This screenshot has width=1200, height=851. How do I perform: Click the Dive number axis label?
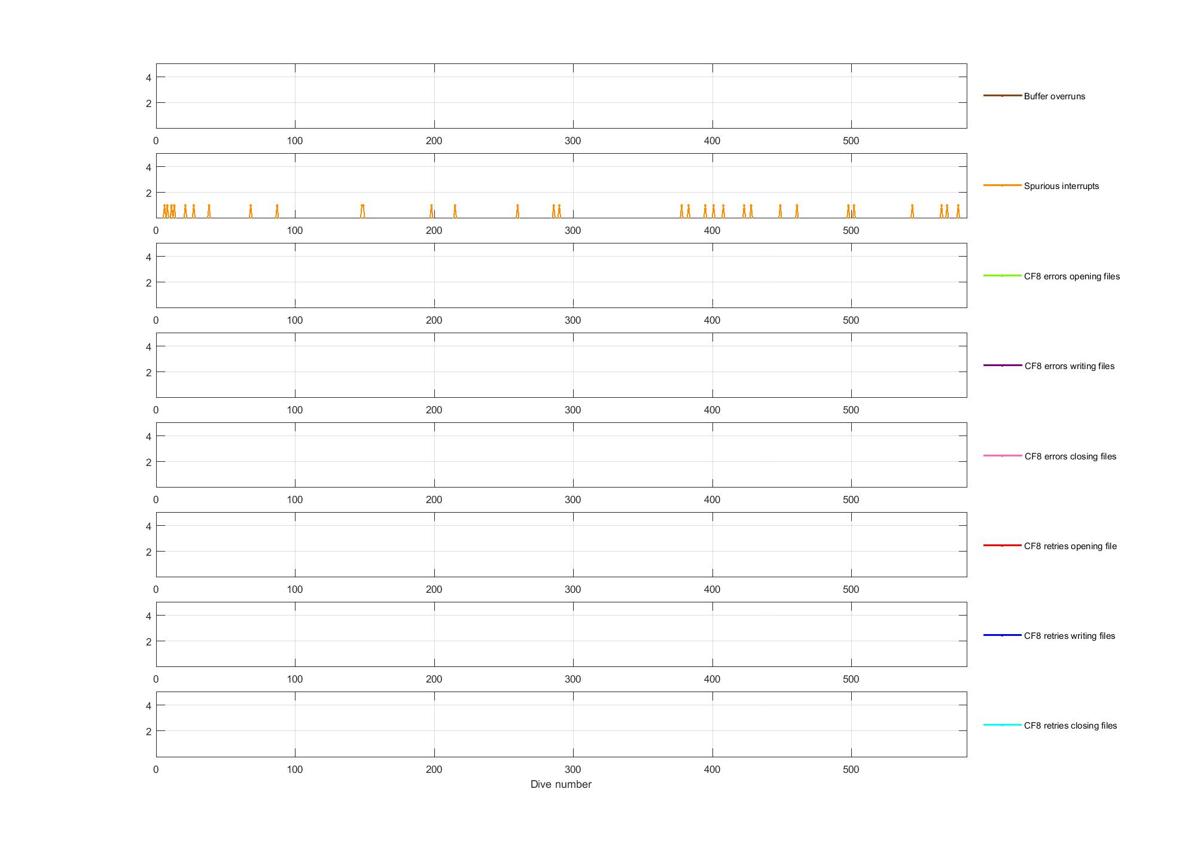tap(561, 785)
